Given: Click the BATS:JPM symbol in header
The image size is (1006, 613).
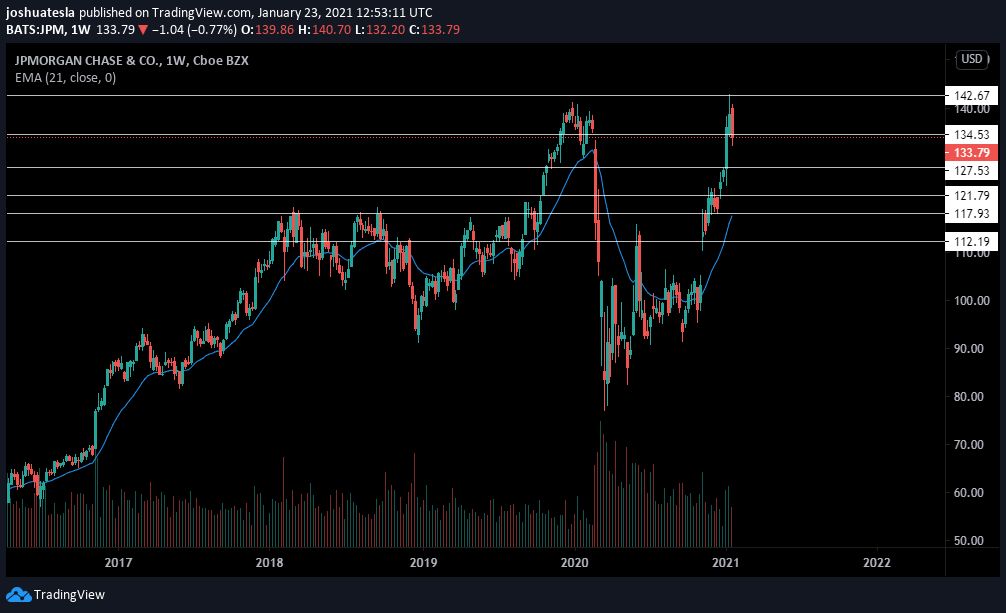Looking at the screenshot, I should click(35, 30).
